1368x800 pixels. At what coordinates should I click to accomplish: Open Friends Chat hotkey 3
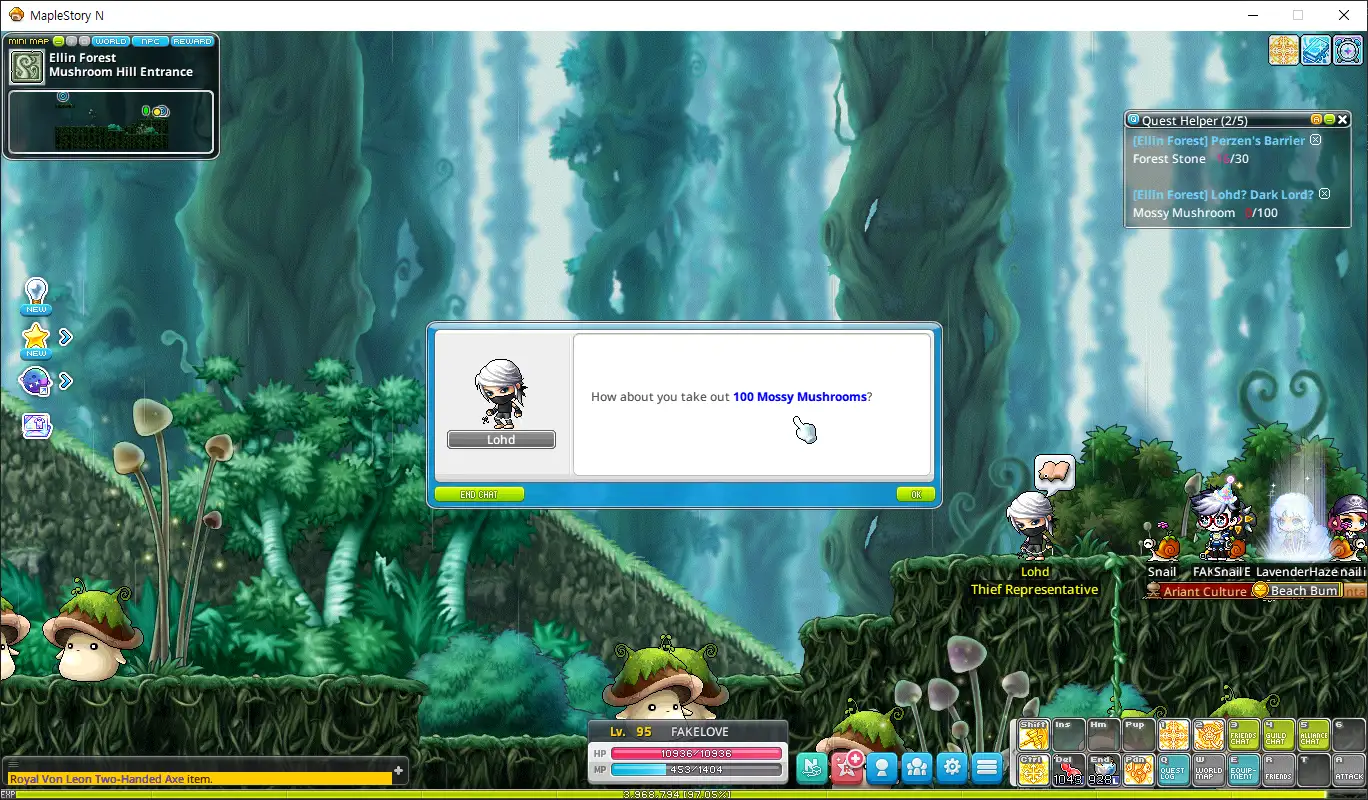point(1244,735)
